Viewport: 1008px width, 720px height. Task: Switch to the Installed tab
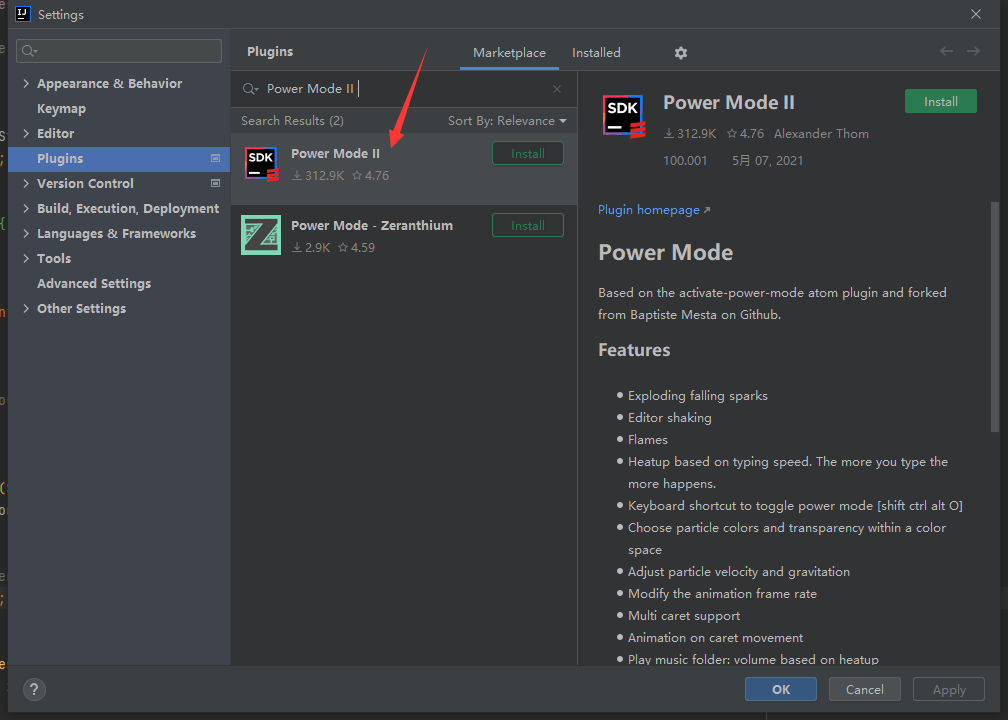click(596, 53)
